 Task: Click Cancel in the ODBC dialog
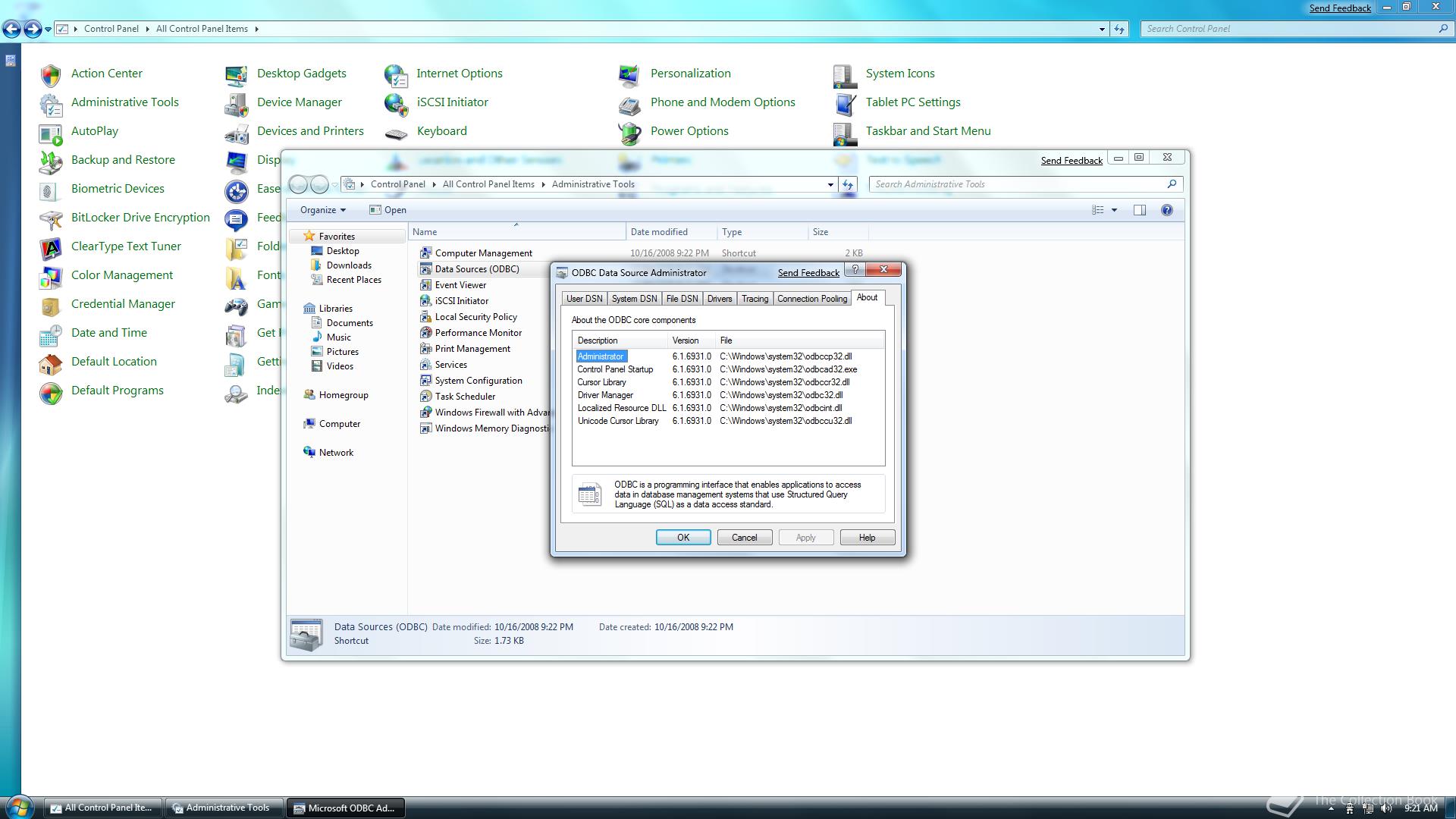(x=744, y=538)
